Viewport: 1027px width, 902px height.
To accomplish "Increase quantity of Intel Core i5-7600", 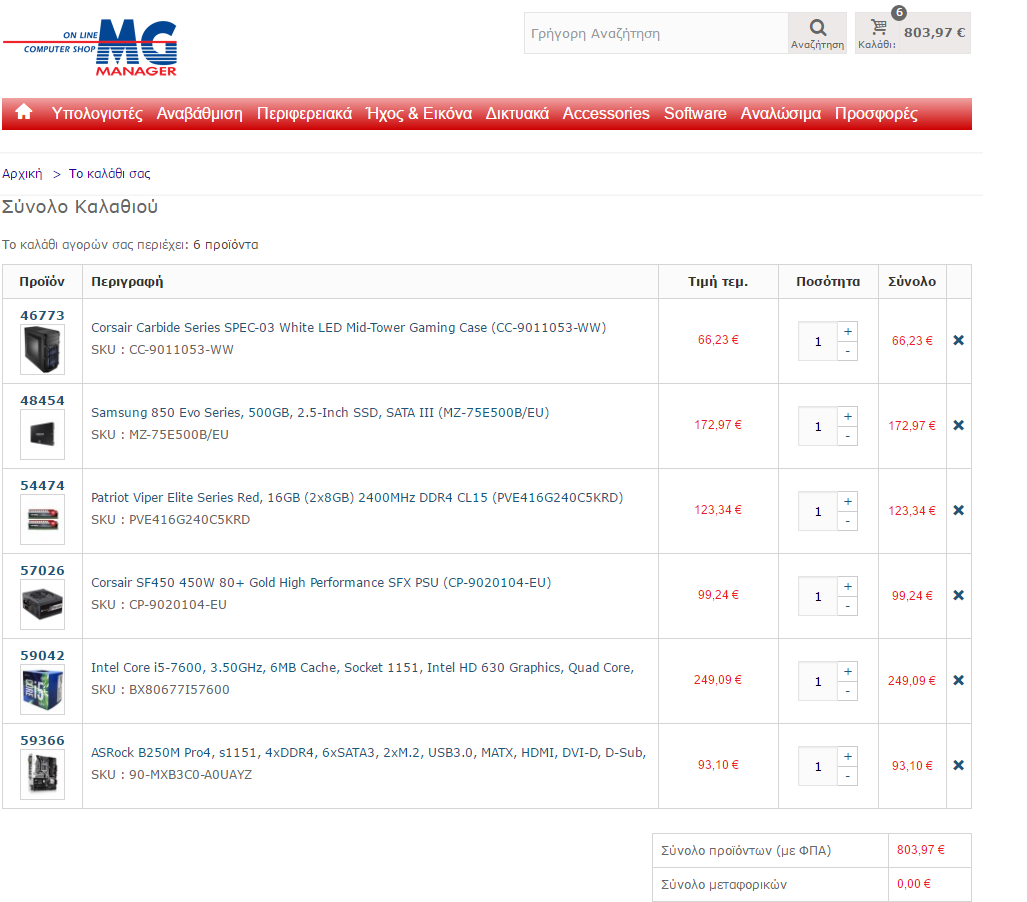I will [x=848, y=672].
